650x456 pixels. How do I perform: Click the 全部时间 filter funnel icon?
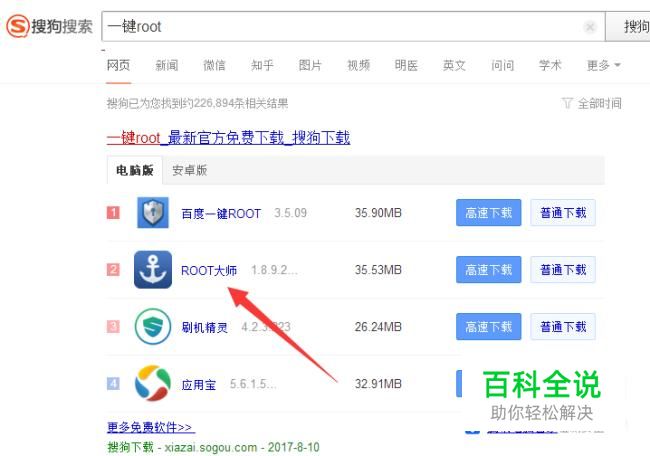(567, 103)
